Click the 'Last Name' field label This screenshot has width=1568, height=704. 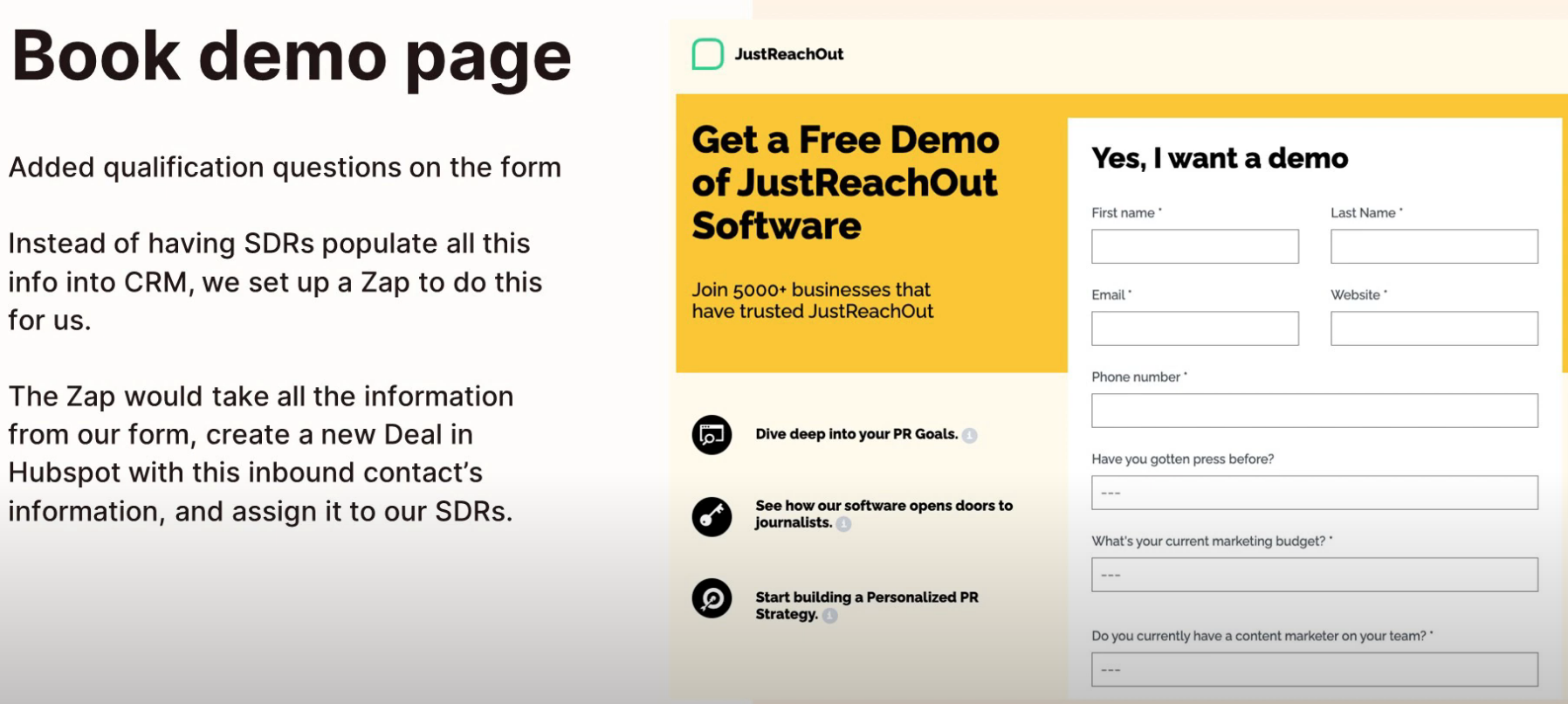(x=1366, y=212)
